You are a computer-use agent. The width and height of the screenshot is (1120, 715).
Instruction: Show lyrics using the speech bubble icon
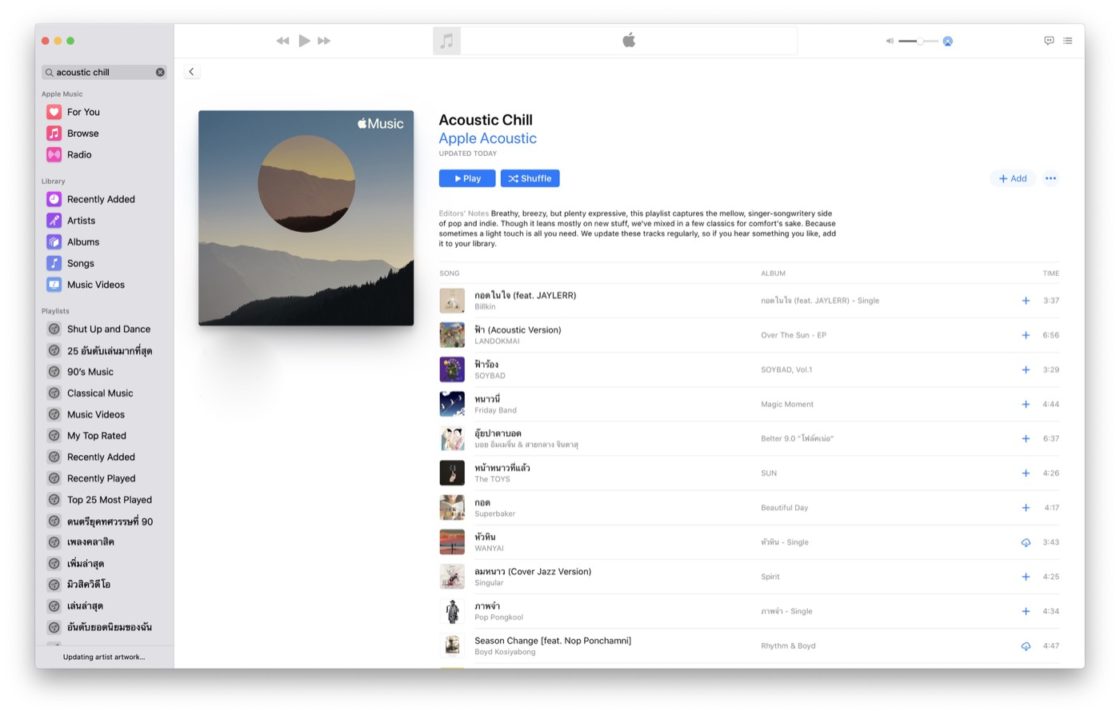(1049, 41)
